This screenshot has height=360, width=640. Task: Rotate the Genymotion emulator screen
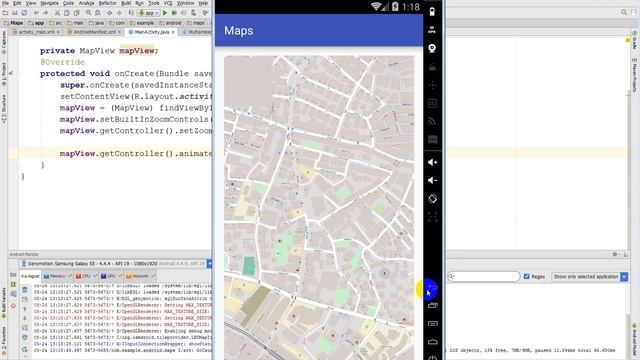coord(432,199)
